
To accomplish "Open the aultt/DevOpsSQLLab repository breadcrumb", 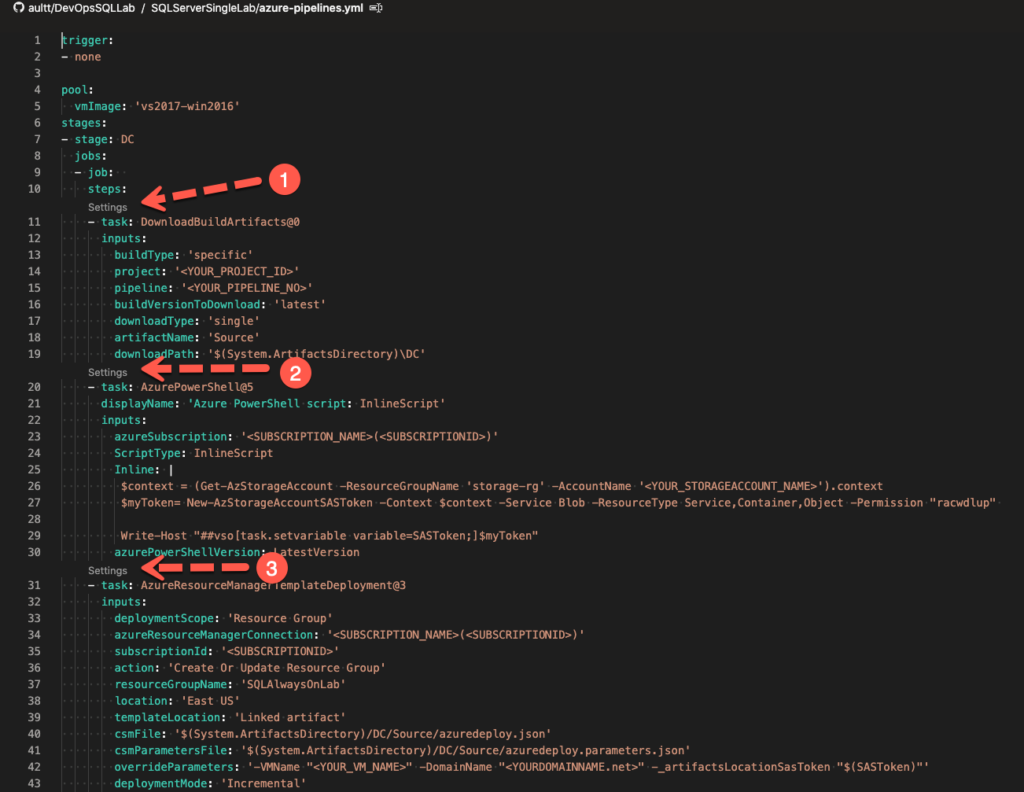I will [x=81, y=8].
